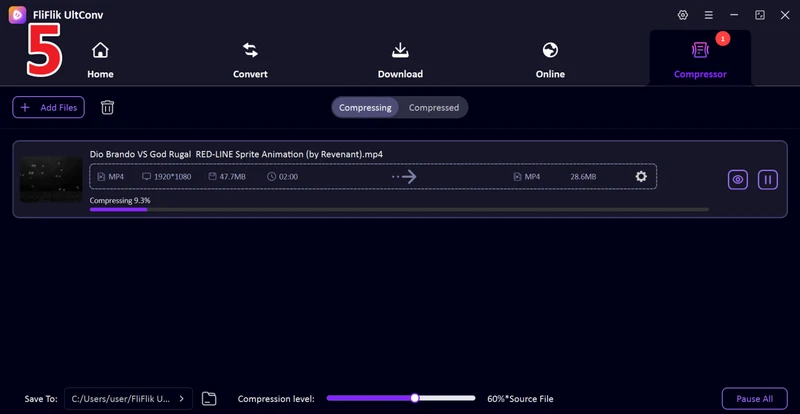
Task: Click the Add Files button
Action: tap(48, 107)
